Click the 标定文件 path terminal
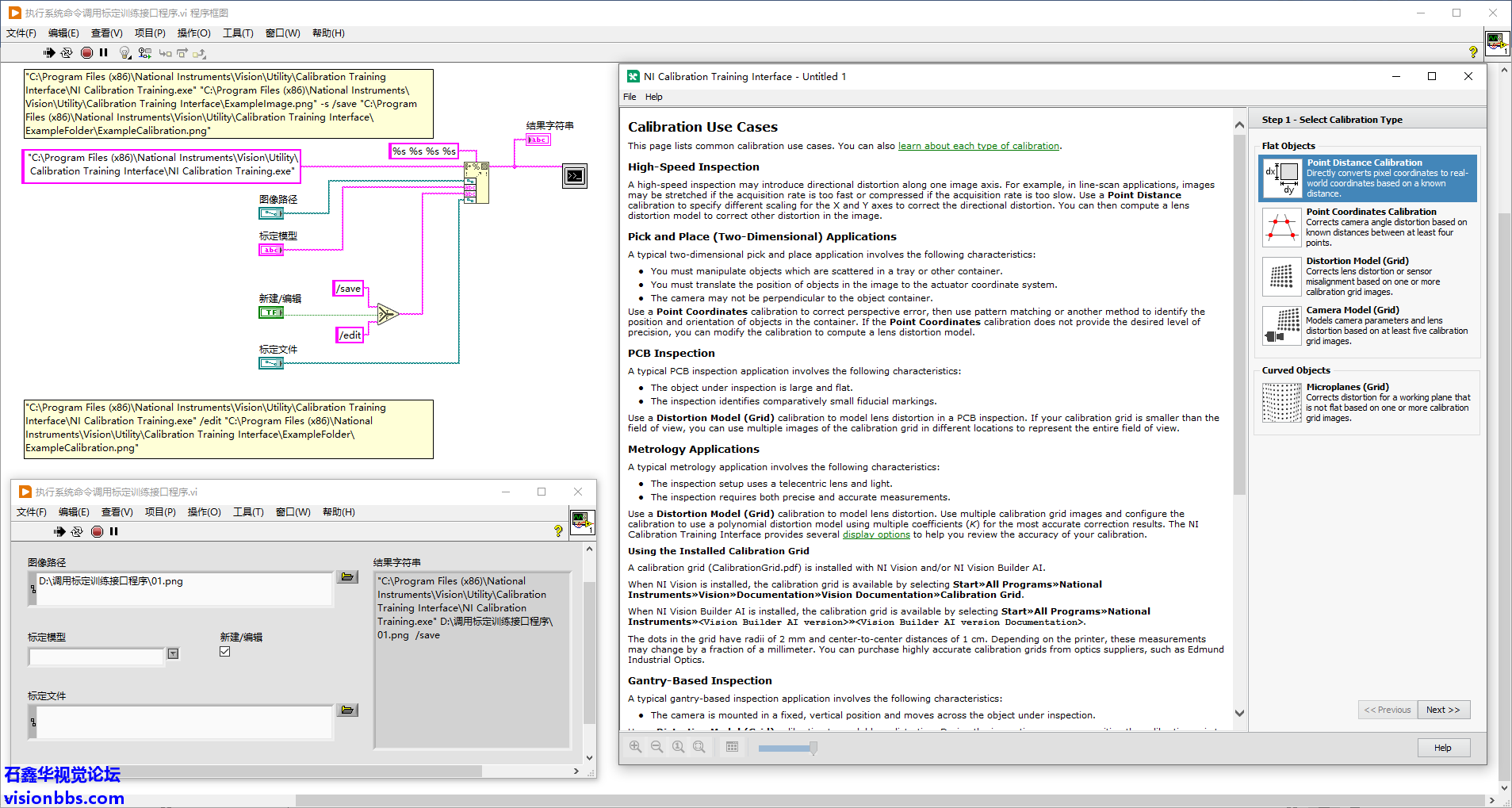The width and height of the screenshot is (1512, 808). [270, 363]
